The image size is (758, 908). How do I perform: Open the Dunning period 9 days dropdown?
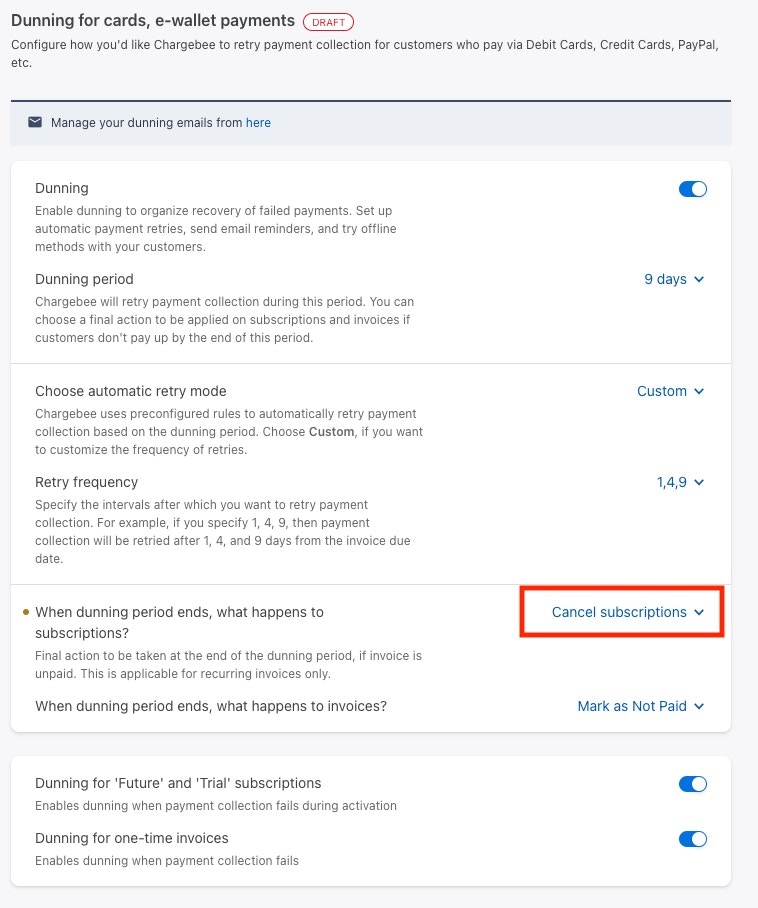[x=673, y=279]
